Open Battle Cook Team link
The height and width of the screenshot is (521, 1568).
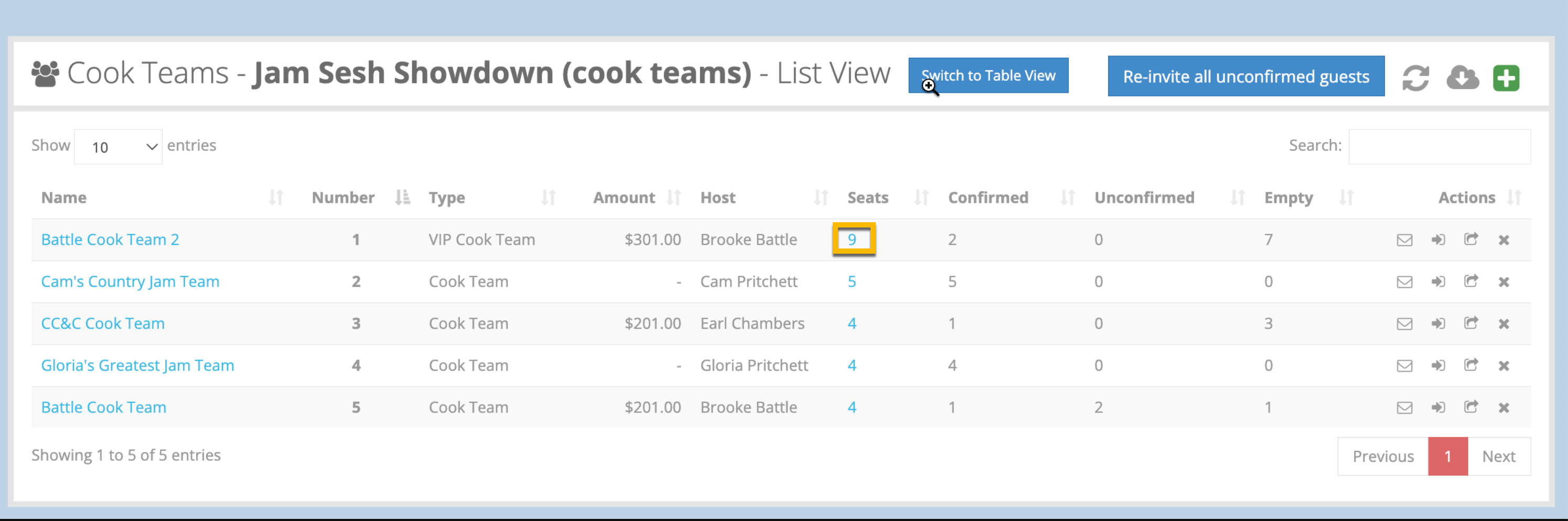click(x=103, y=408)
